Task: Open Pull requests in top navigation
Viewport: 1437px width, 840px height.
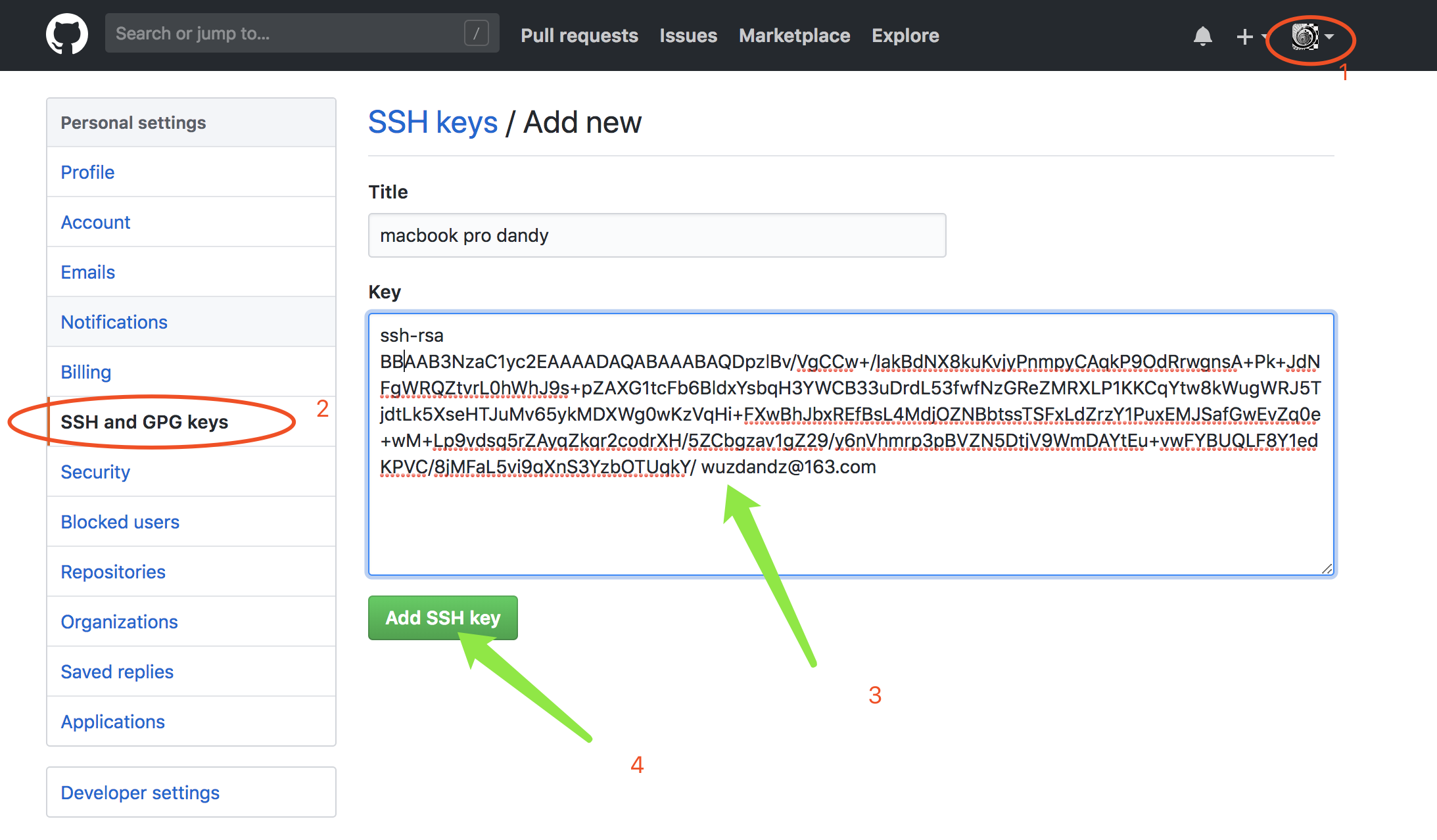Action: click(579, 35)
